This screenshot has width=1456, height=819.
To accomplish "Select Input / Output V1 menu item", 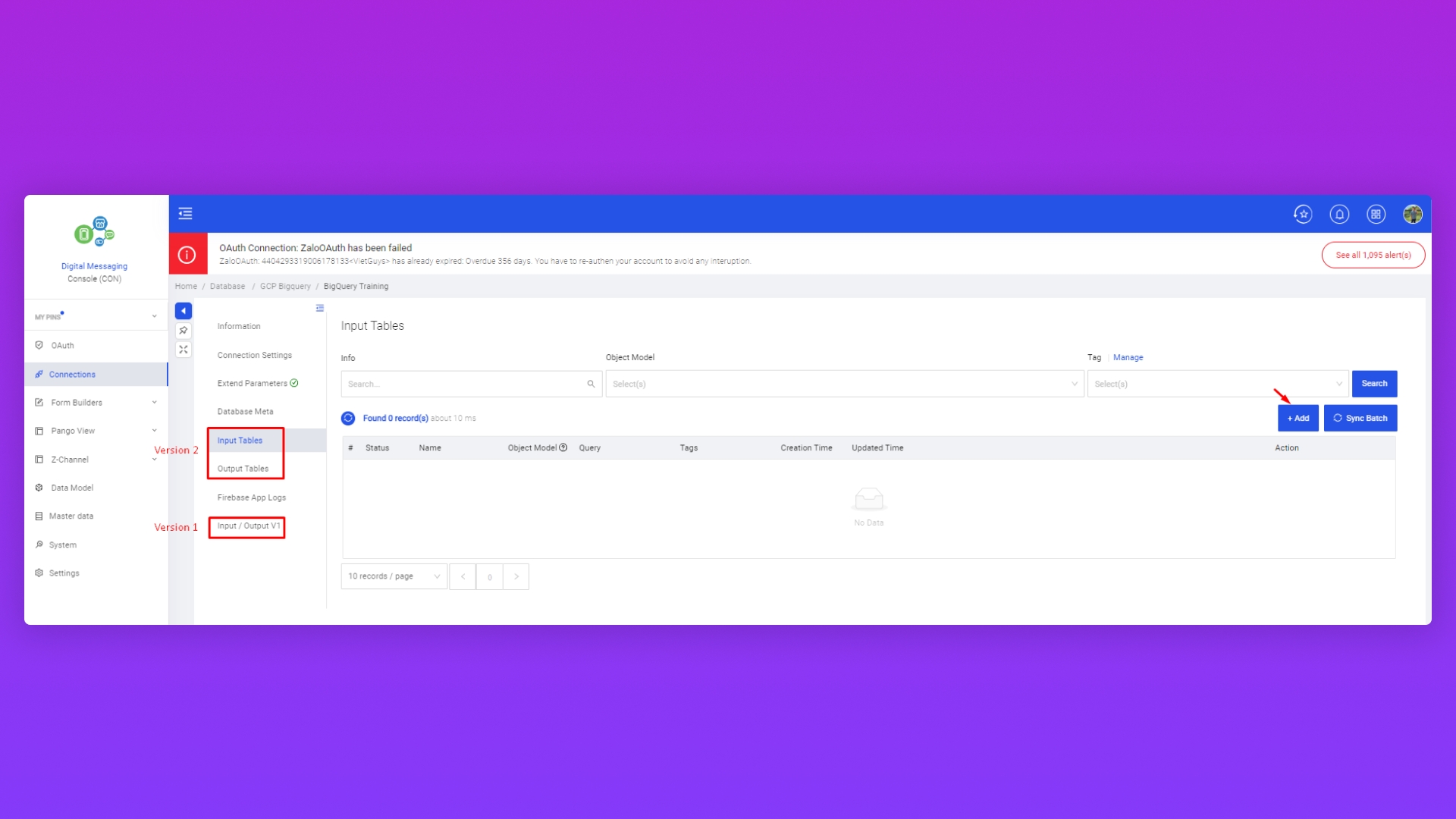I will pos(248,526).
